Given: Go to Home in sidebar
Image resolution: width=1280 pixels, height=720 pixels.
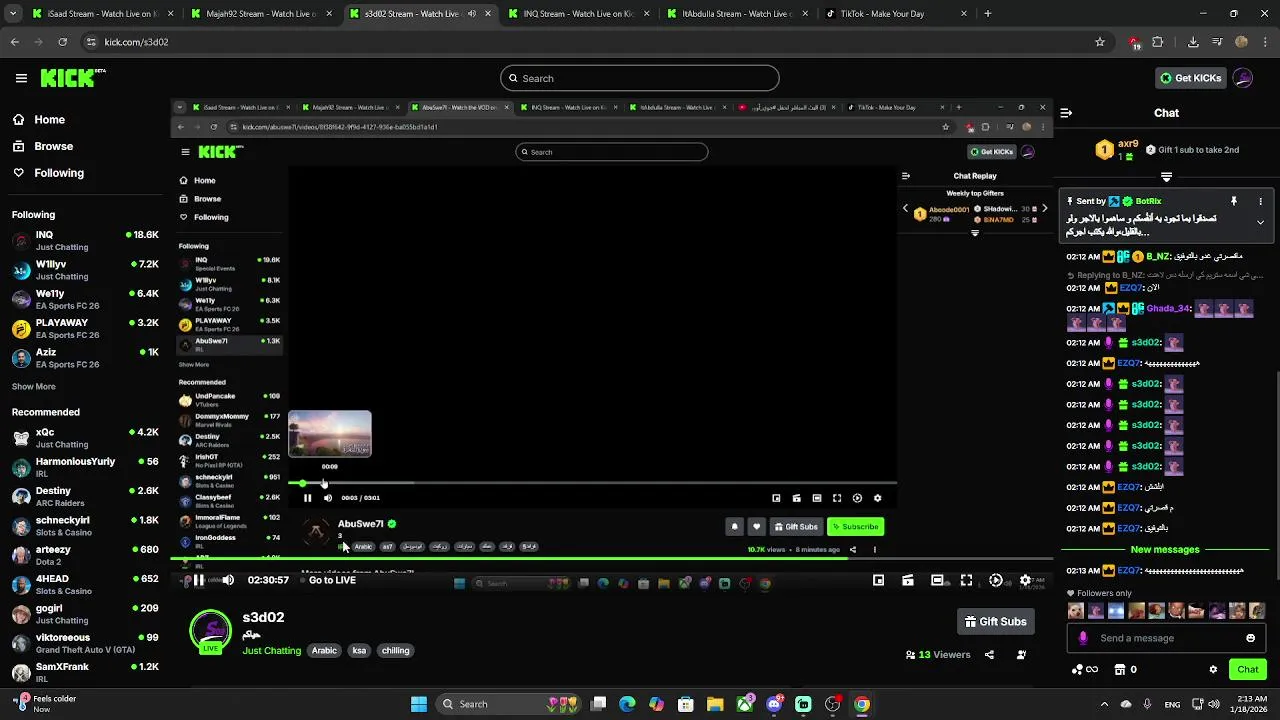Looking at the screenshot, I should coord(49,120).
